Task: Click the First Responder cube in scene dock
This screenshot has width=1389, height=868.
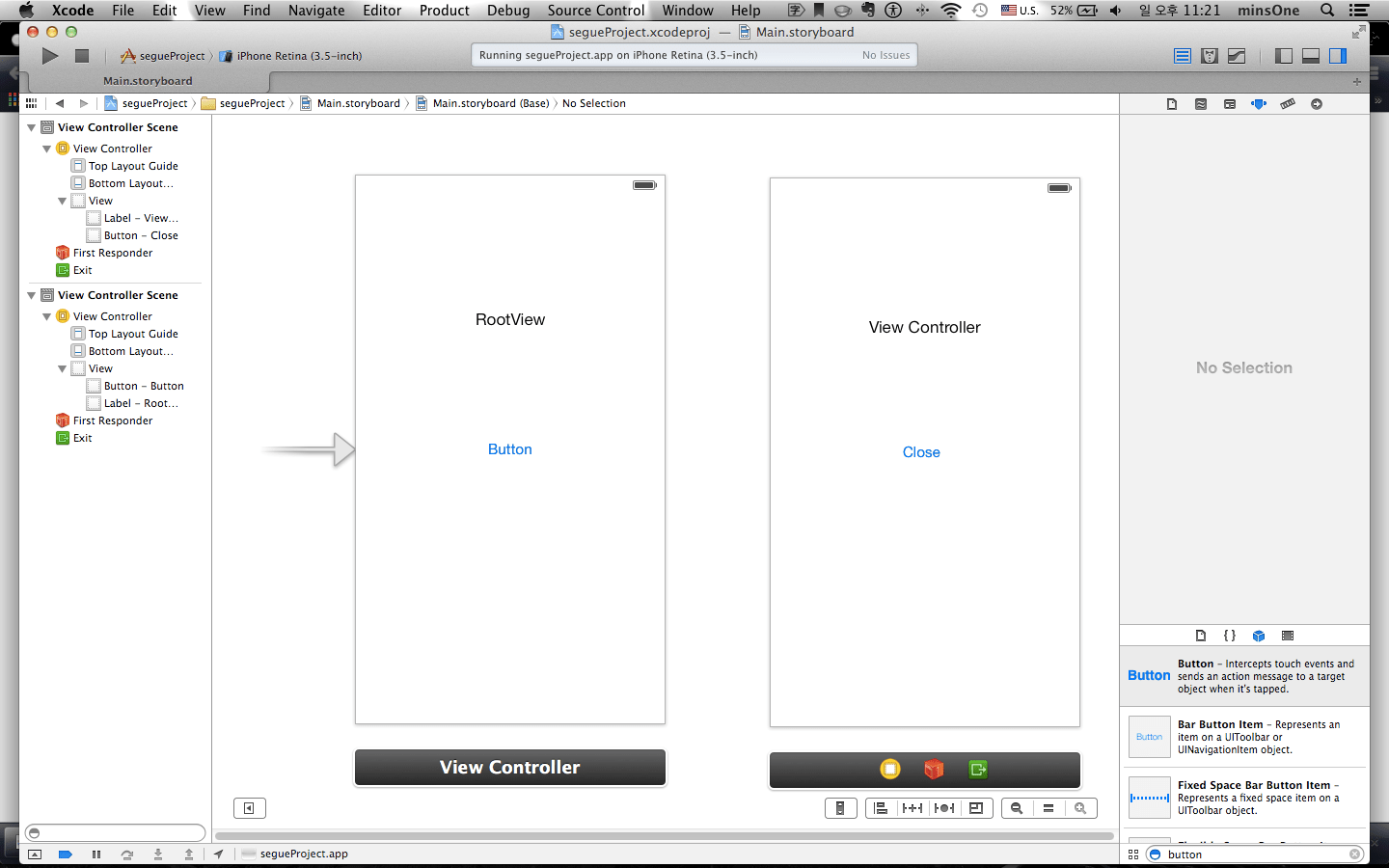Action: click(934, 769)
